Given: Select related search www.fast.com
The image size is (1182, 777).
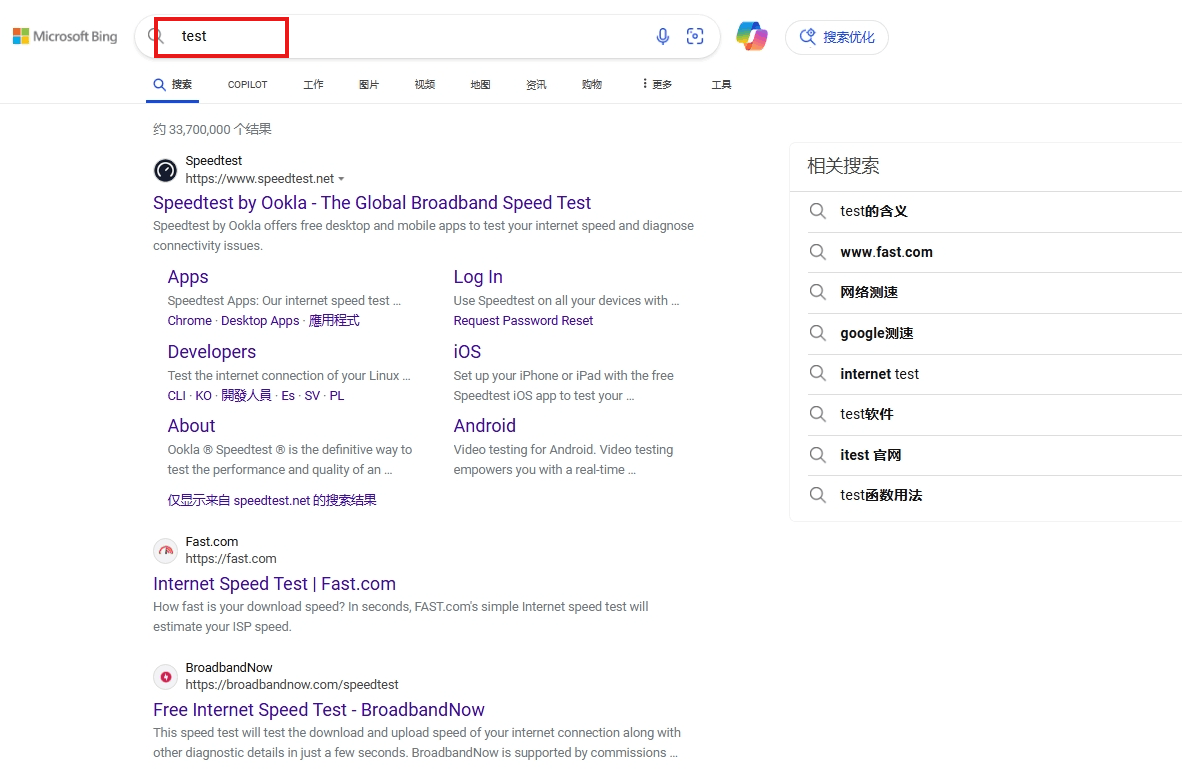Looking at the screenshot, I should point(886,252).
